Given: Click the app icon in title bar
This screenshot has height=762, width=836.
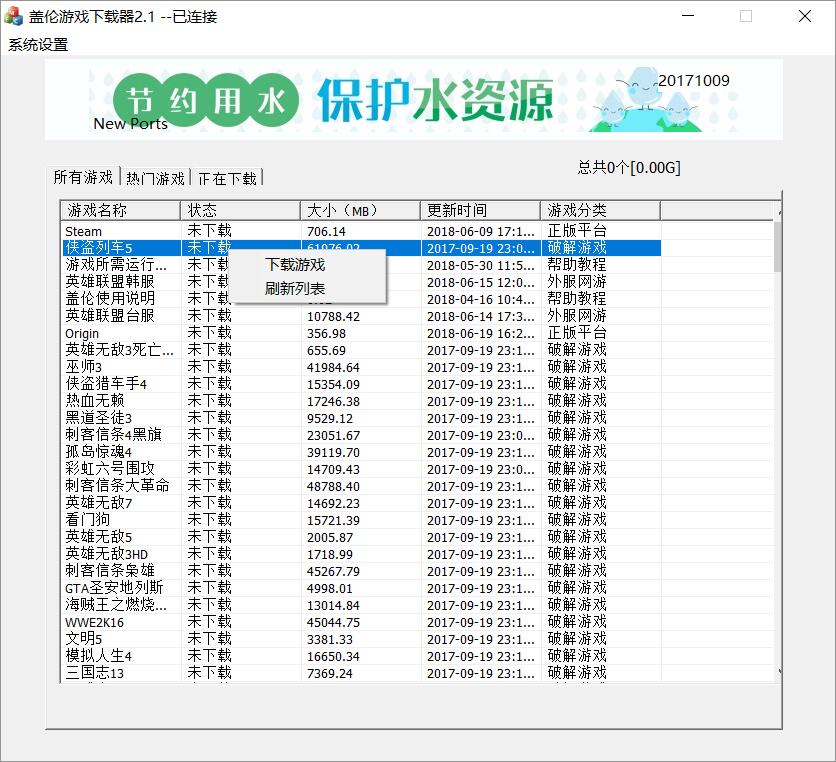Looking at the screenshot, I should 14,16.
